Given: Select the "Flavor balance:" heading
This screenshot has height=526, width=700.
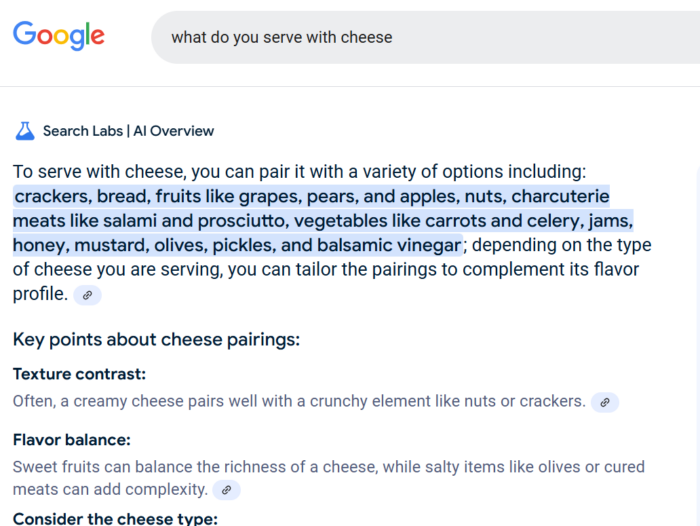Looking at the screenshot, I should 72,440.
